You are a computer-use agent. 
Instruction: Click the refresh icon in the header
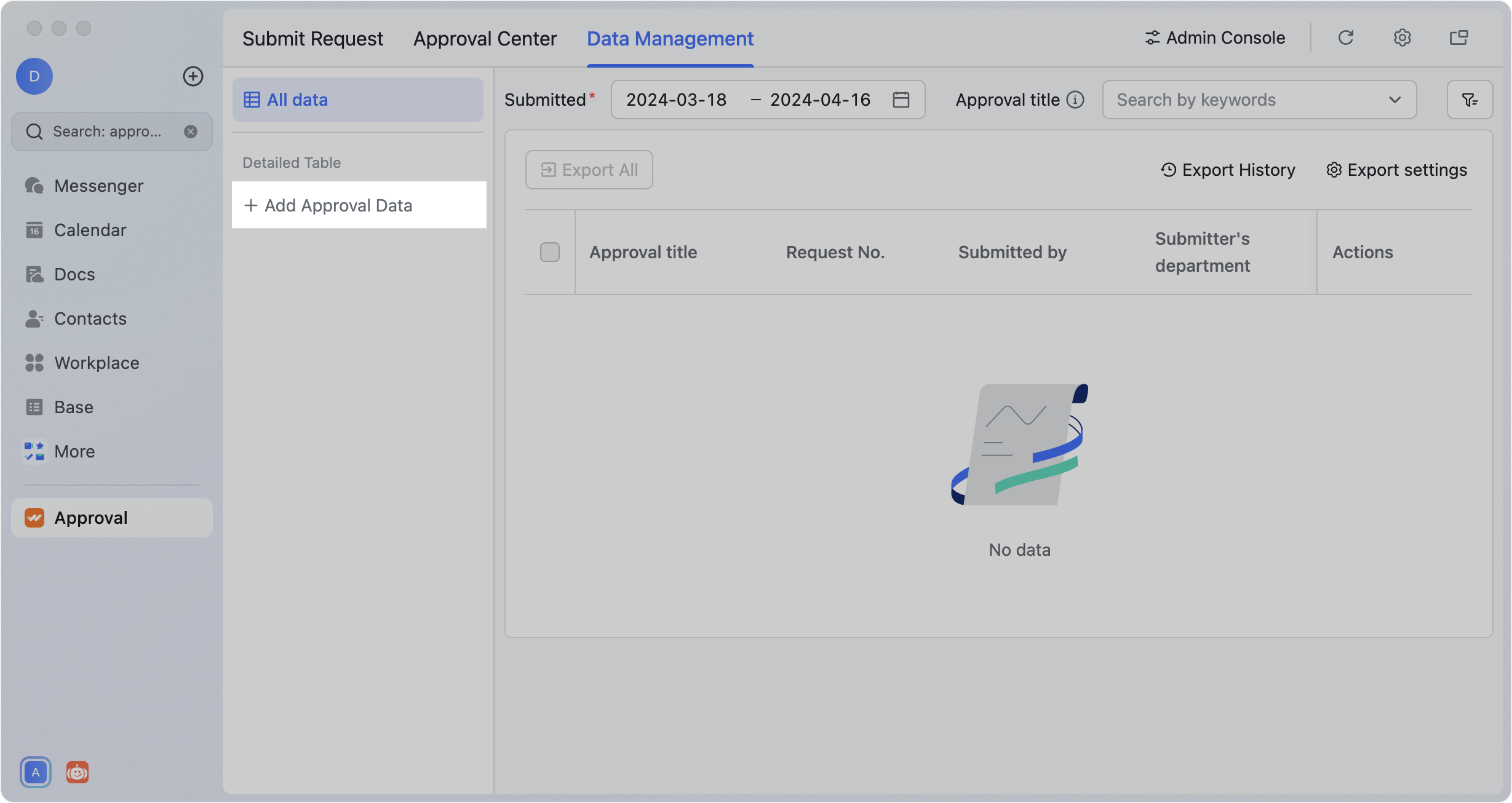point(1346,38)
